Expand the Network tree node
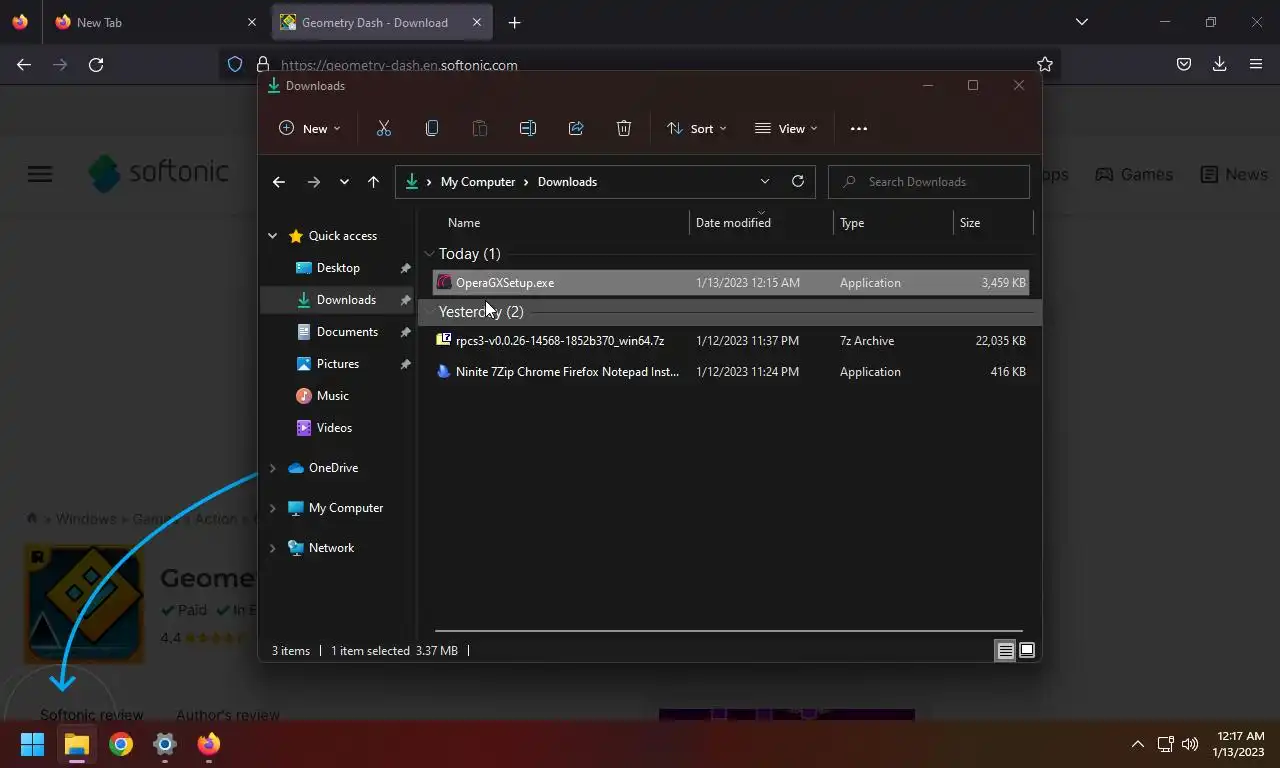This screenshot has width=1280, height=768. click(272, 548)
